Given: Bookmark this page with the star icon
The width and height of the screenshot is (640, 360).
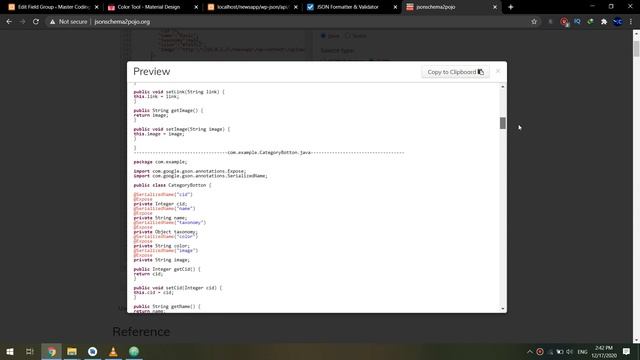Looking at the screenshot, I should click(x=534, y=22).
